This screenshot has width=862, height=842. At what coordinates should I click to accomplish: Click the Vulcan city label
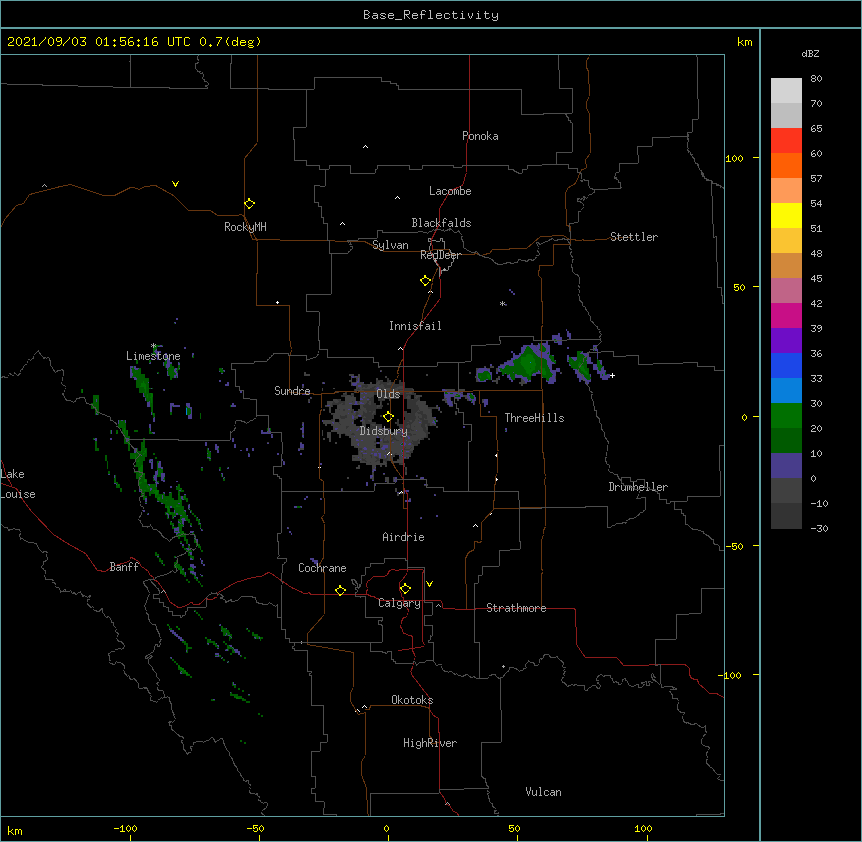tap(543, 792)
